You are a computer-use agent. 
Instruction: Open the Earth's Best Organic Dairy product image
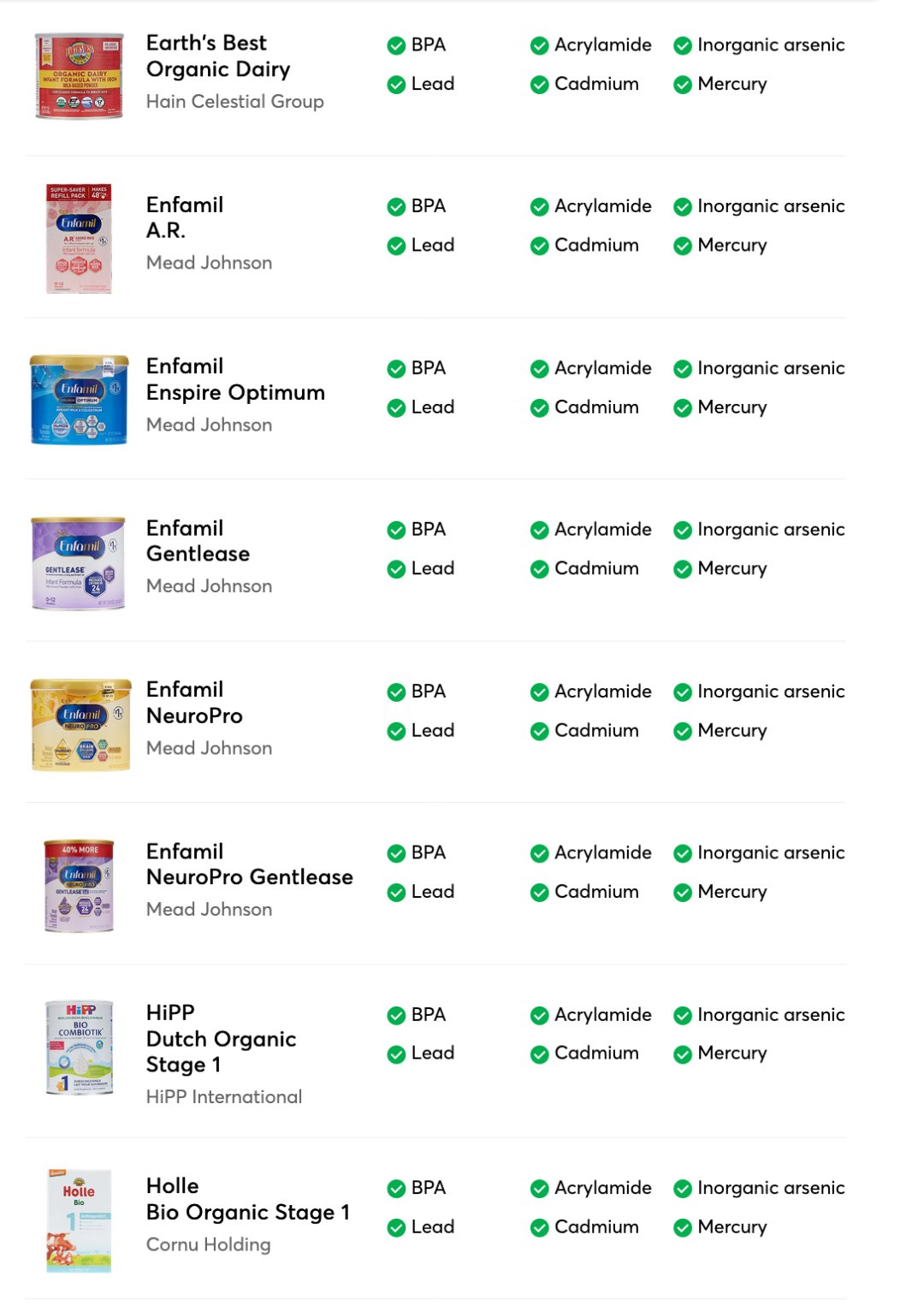[x=79, y=76]
